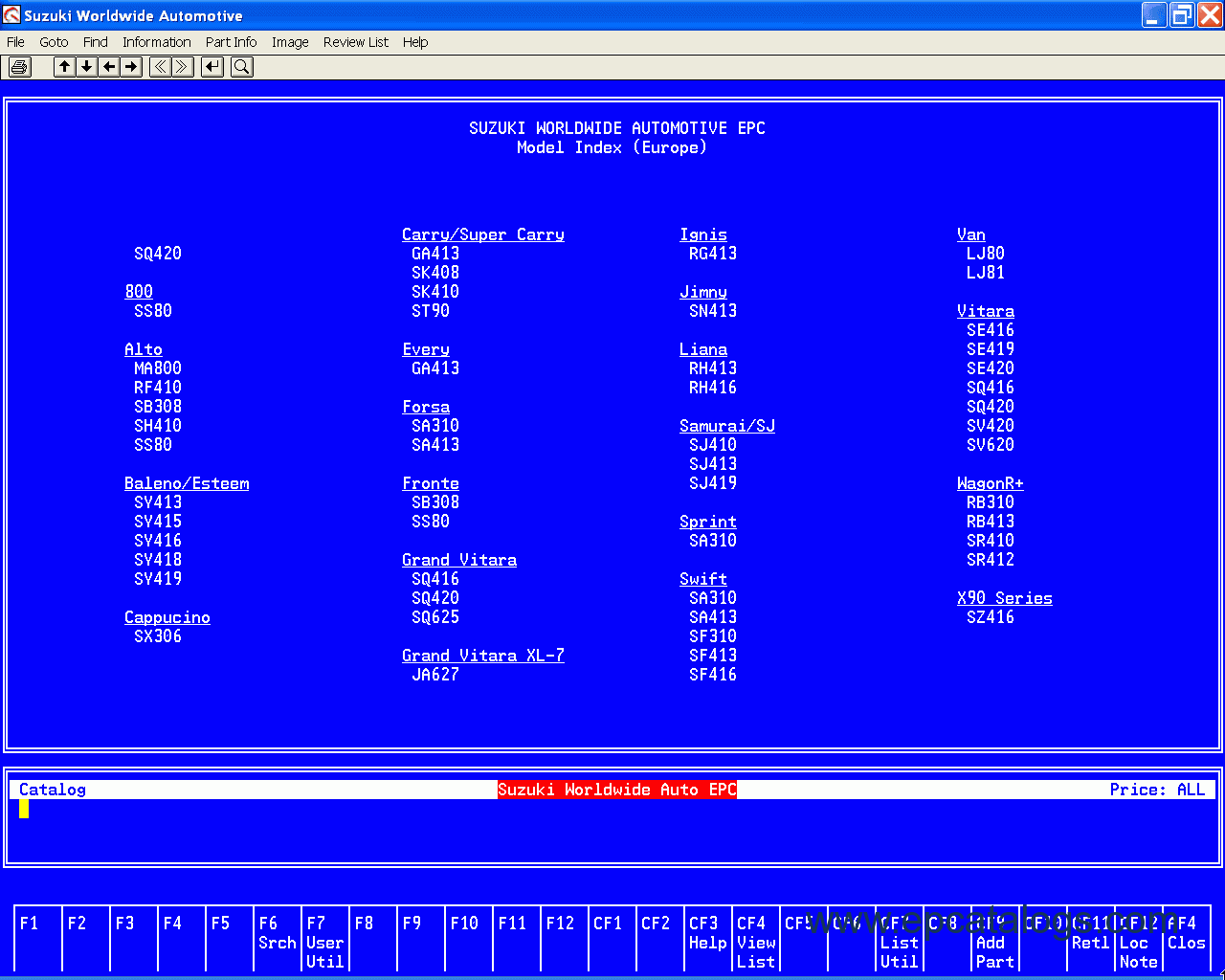Viewport: 1225px width, 980px height.
Task: Select model SE419 under Vitara
Action: click(x=991, y=349)
